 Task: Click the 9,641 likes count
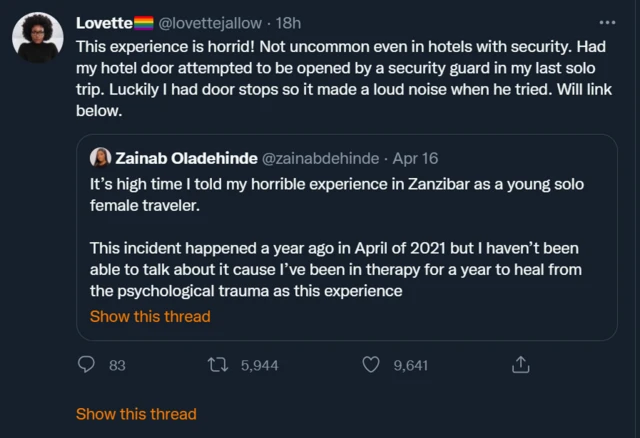[410, 365]
